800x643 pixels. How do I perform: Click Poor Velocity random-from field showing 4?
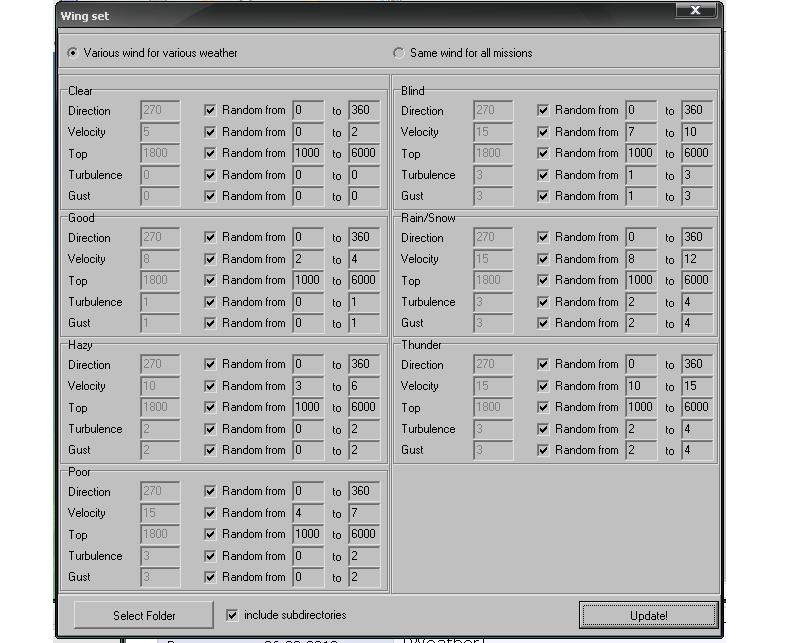click(x=308, y=513)
